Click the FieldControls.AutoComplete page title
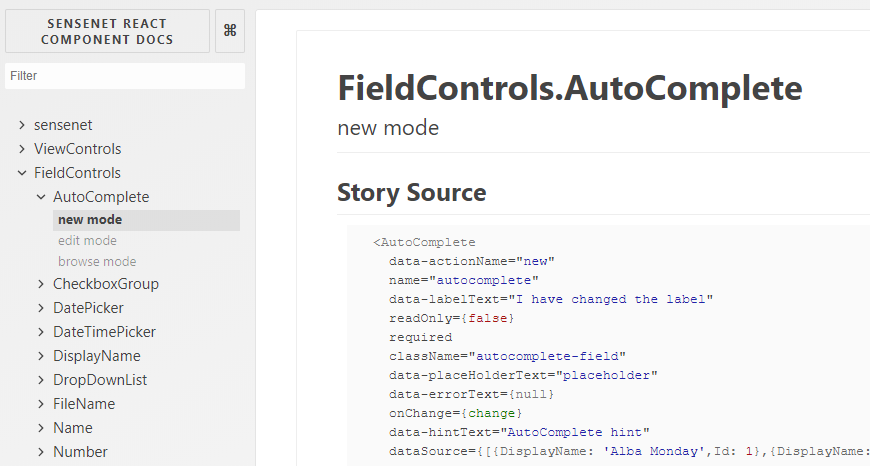 (x=569, y=88)
